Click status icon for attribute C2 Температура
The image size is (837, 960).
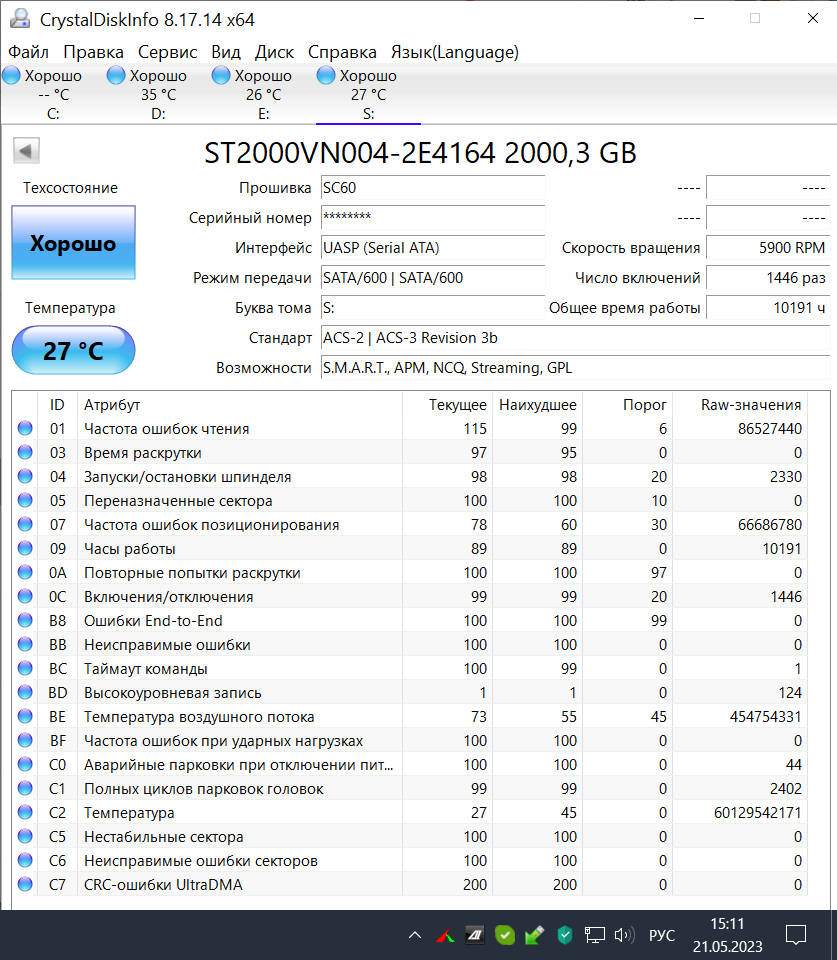25,812
